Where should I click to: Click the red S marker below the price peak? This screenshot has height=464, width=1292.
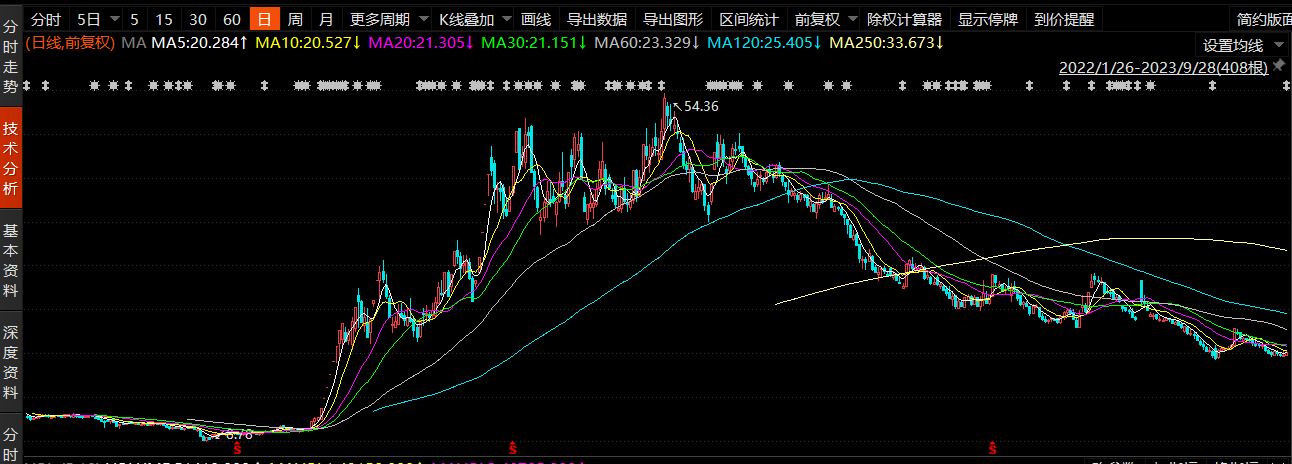point(513,446)
